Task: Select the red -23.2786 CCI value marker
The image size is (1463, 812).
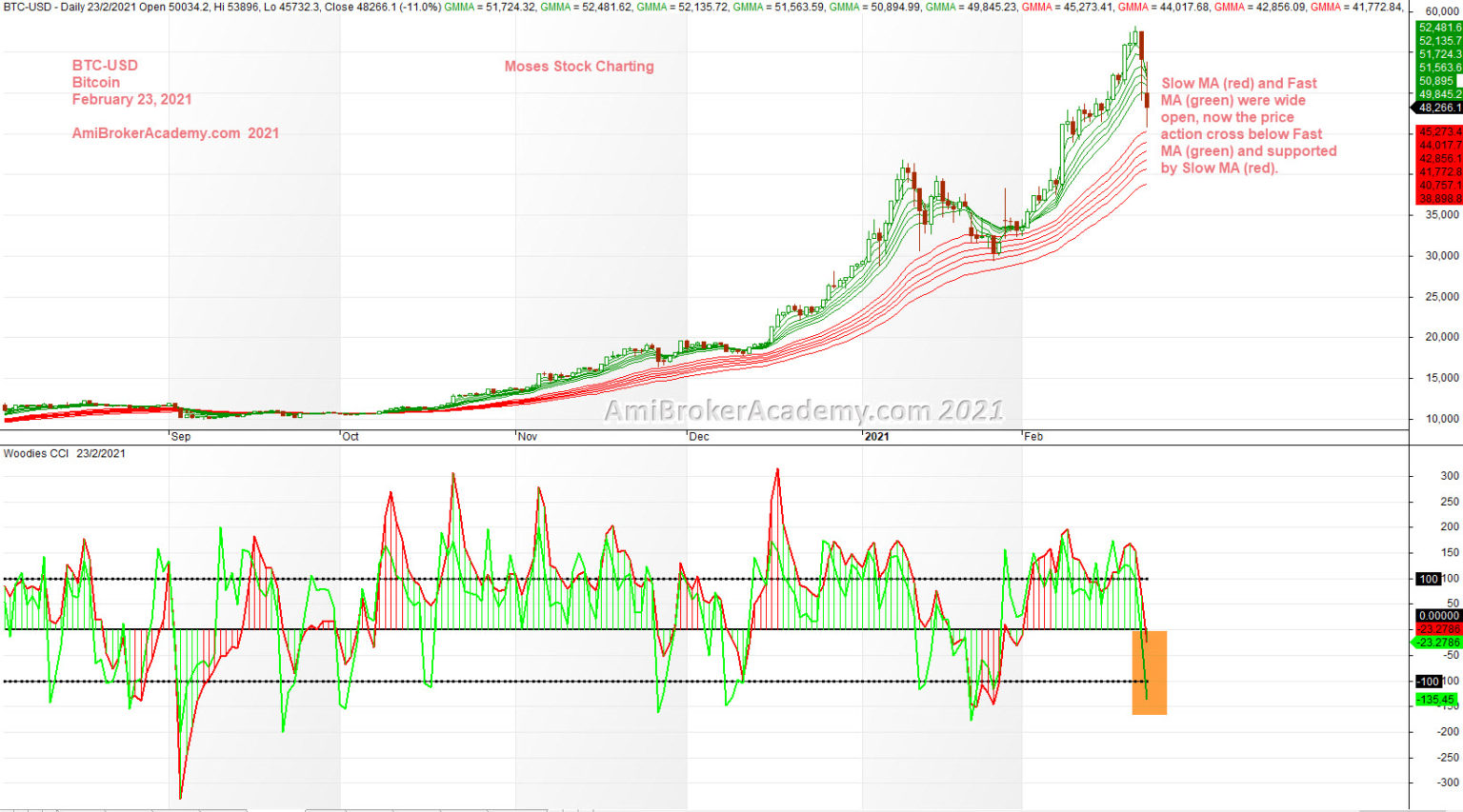Action: click(x=1439, y=629)
